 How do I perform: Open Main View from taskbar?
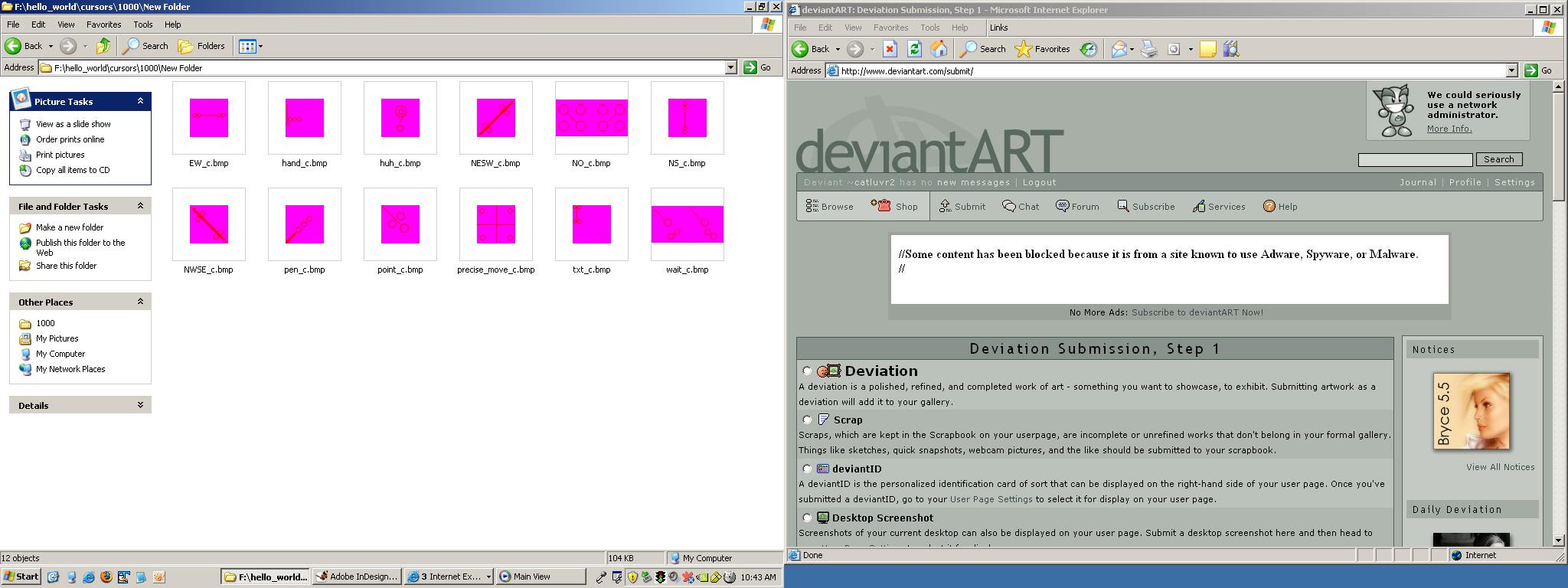pyautogui.click(x=541, y=577)
